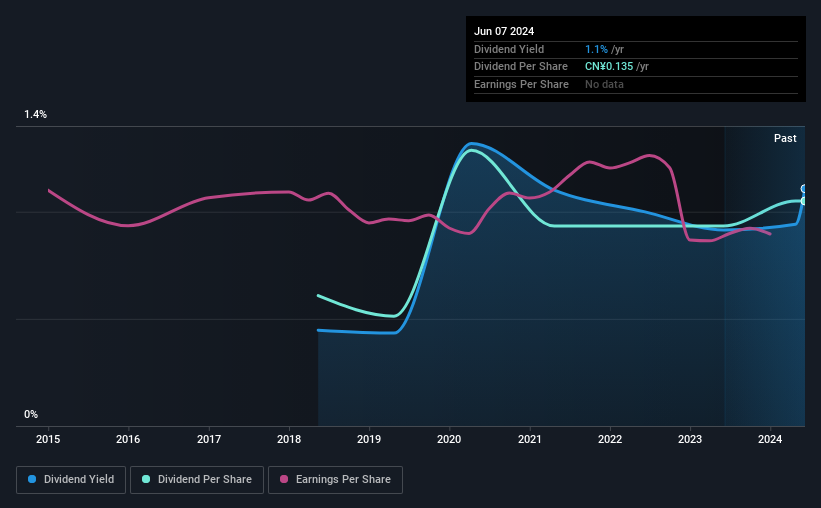821x508 pixels.
Task: Click the teal Dividend Per Share dot
Action: (146, 479)
